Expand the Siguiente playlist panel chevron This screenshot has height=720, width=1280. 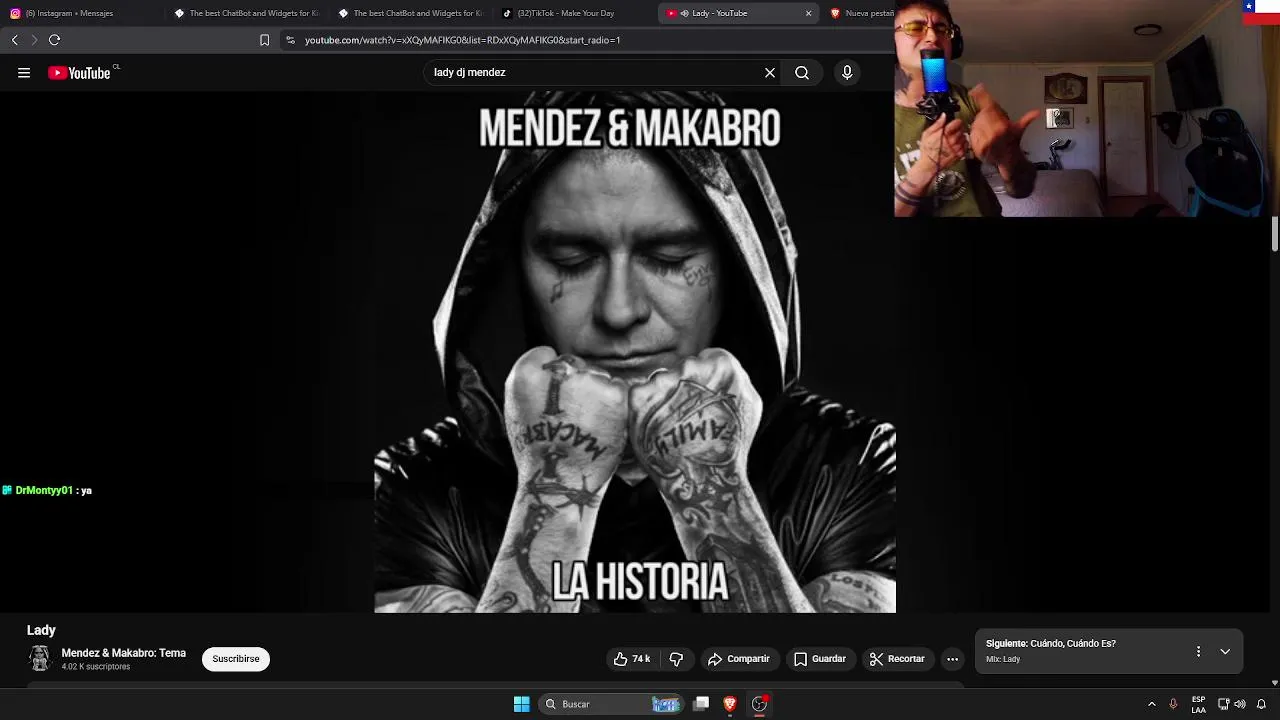click(x=1225, y=652)
